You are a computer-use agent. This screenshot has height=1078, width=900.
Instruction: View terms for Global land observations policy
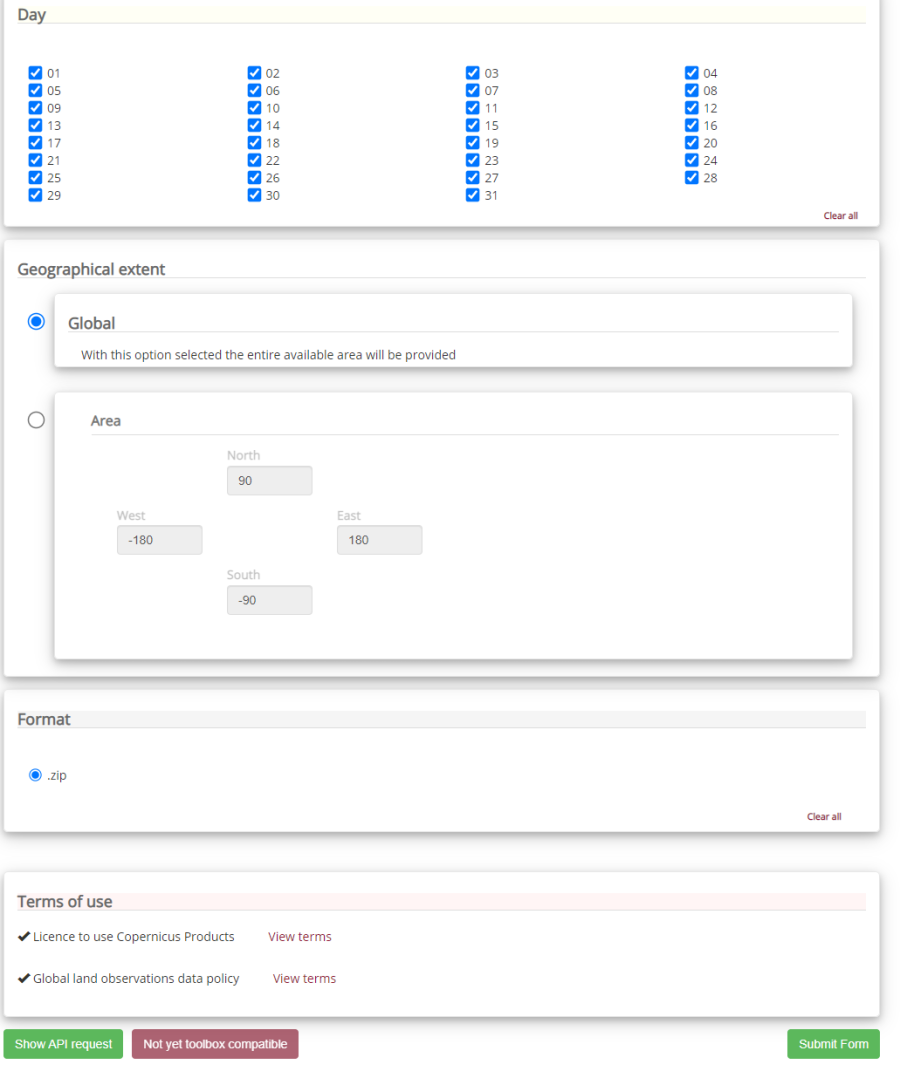(305, 978)
